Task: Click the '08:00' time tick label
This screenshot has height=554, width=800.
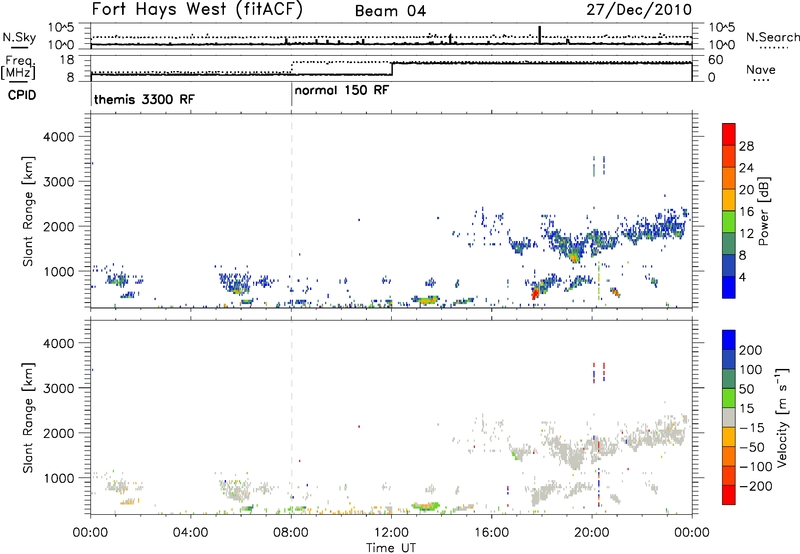Action: [x=291, y=533]
